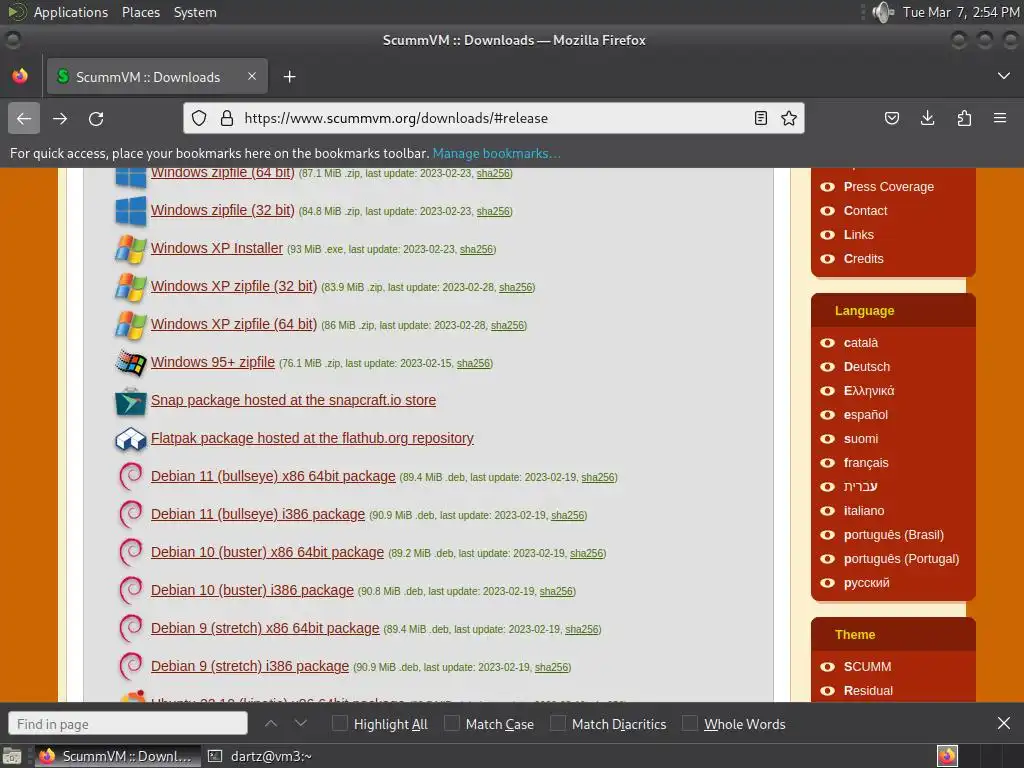The height and width of the screenshot is (768, 1024).
Task: Download Windows XP zipfile (32 bit)
Action: (234, 286)
